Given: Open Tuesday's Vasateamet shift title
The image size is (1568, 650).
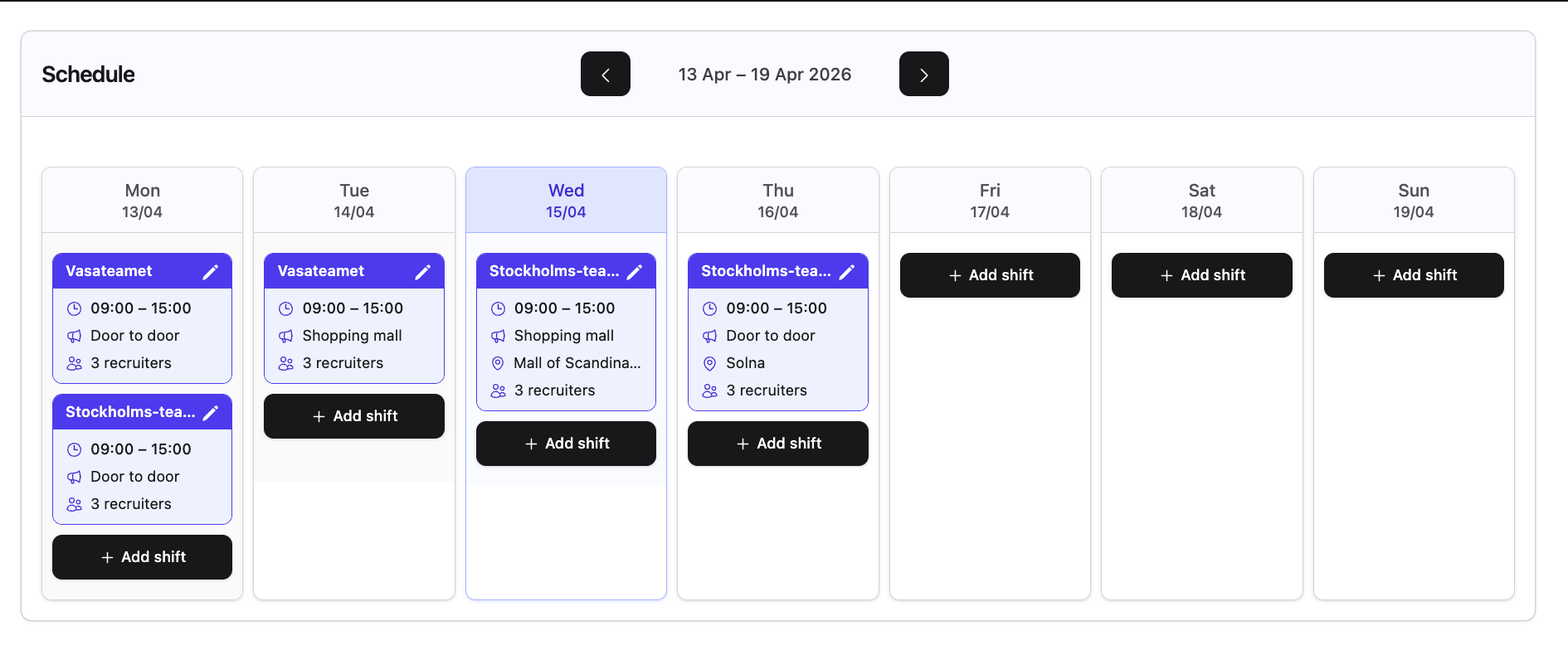Looking at the screenshot, I should (321, 271).
